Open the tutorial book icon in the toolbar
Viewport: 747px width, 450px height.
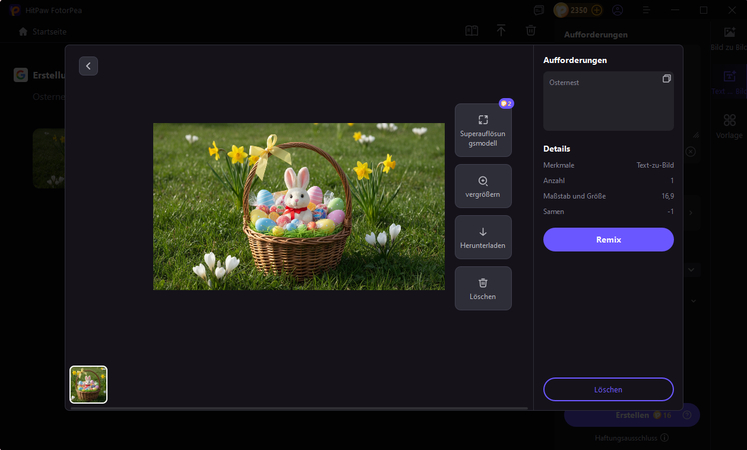(x=471, y=31)
